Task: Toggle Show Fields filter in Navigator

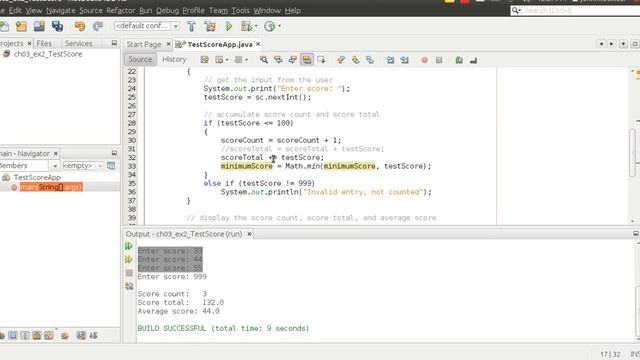Action: pos(13,336)
